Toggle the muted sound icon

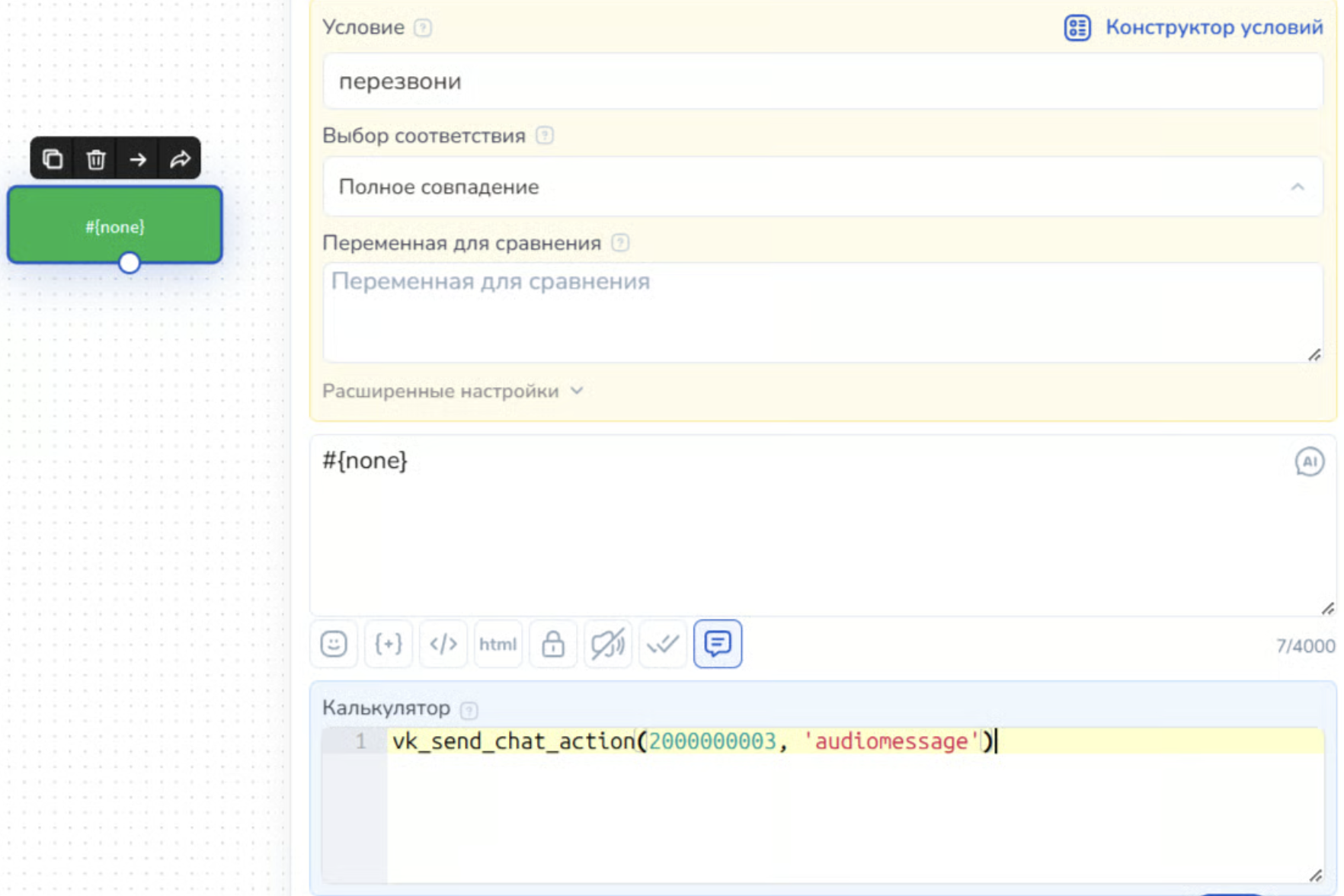pos(607,645)
